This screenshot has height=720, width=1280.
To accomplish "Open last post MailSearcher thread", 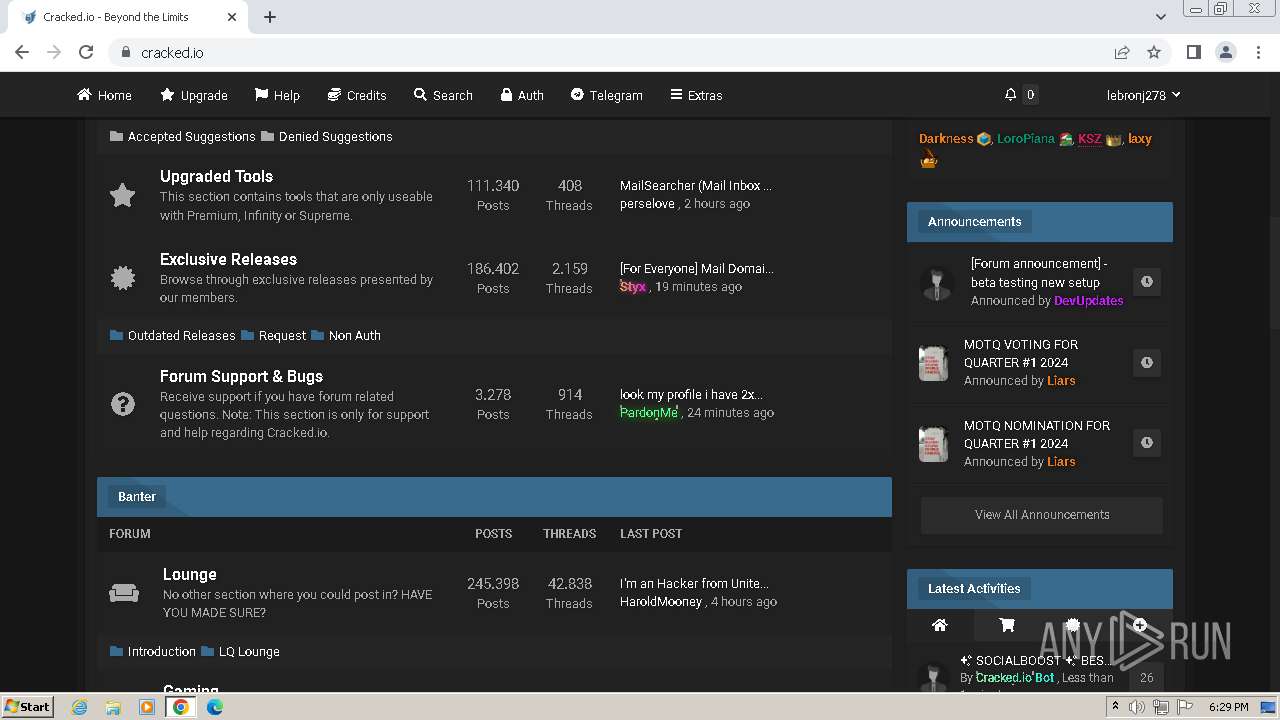I will 696,185.
